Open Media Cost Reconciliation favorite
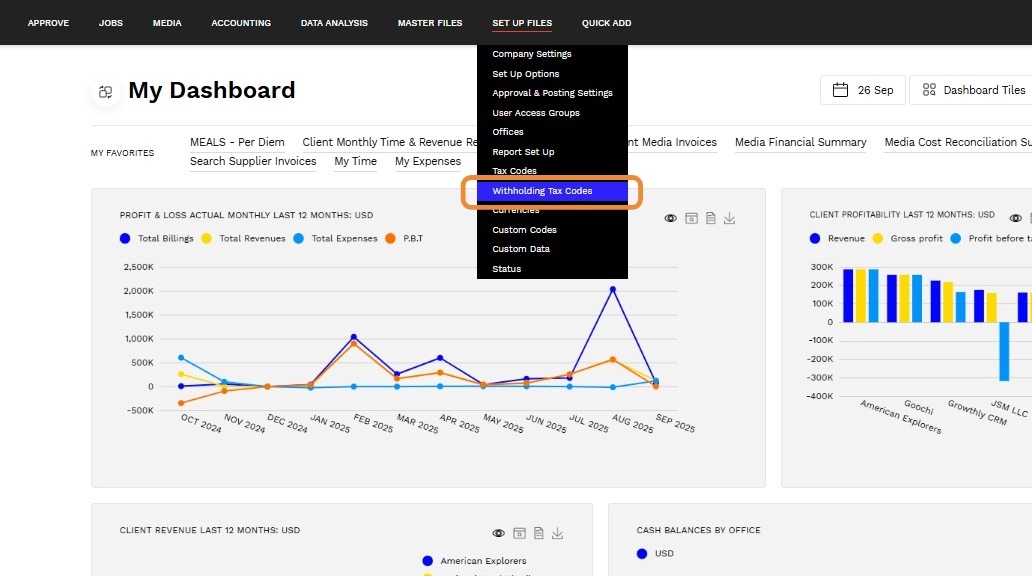1032x576 pixels. (958, 142)
